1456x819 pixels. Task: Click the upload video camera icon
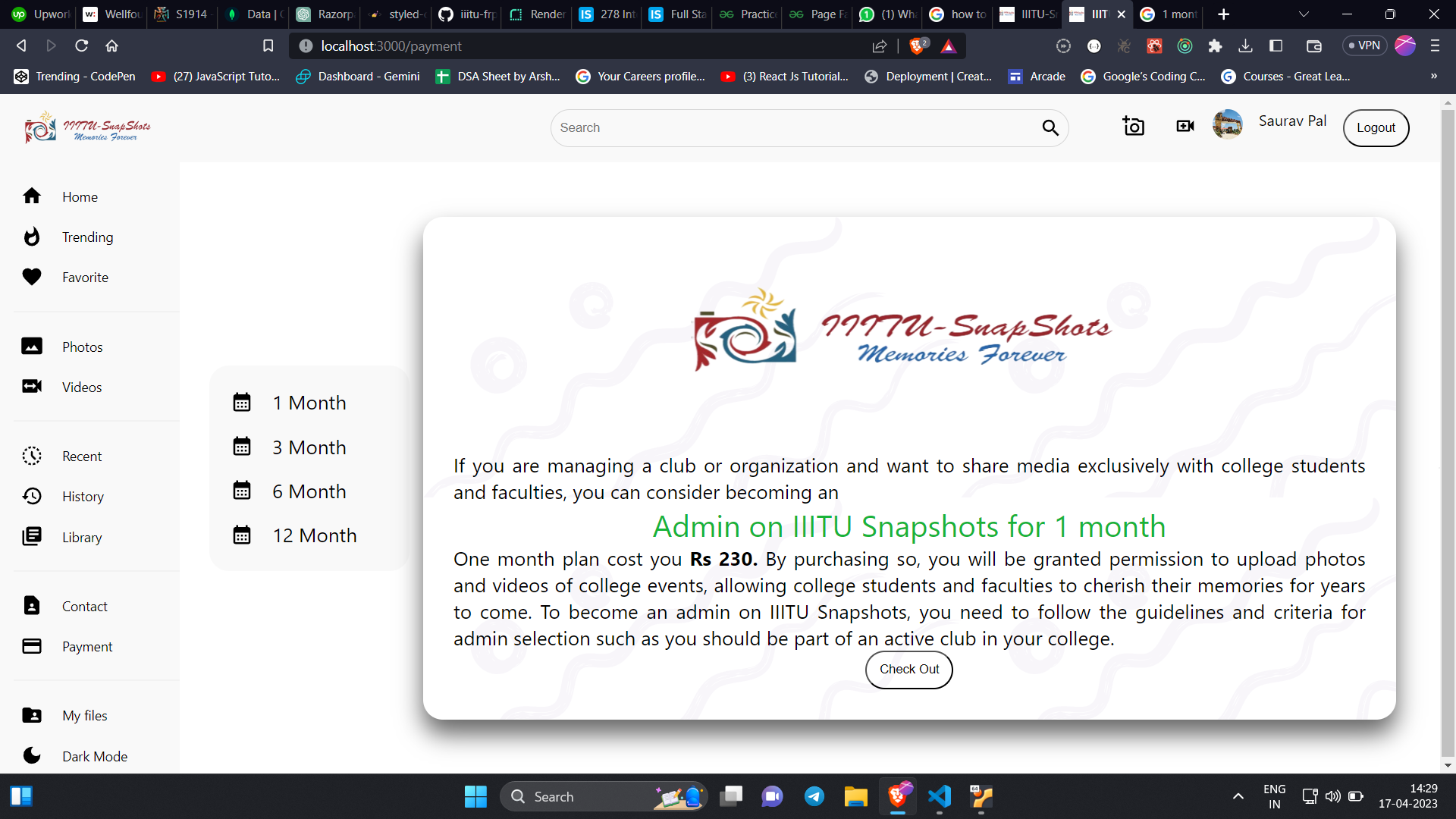pos(1185,127)
